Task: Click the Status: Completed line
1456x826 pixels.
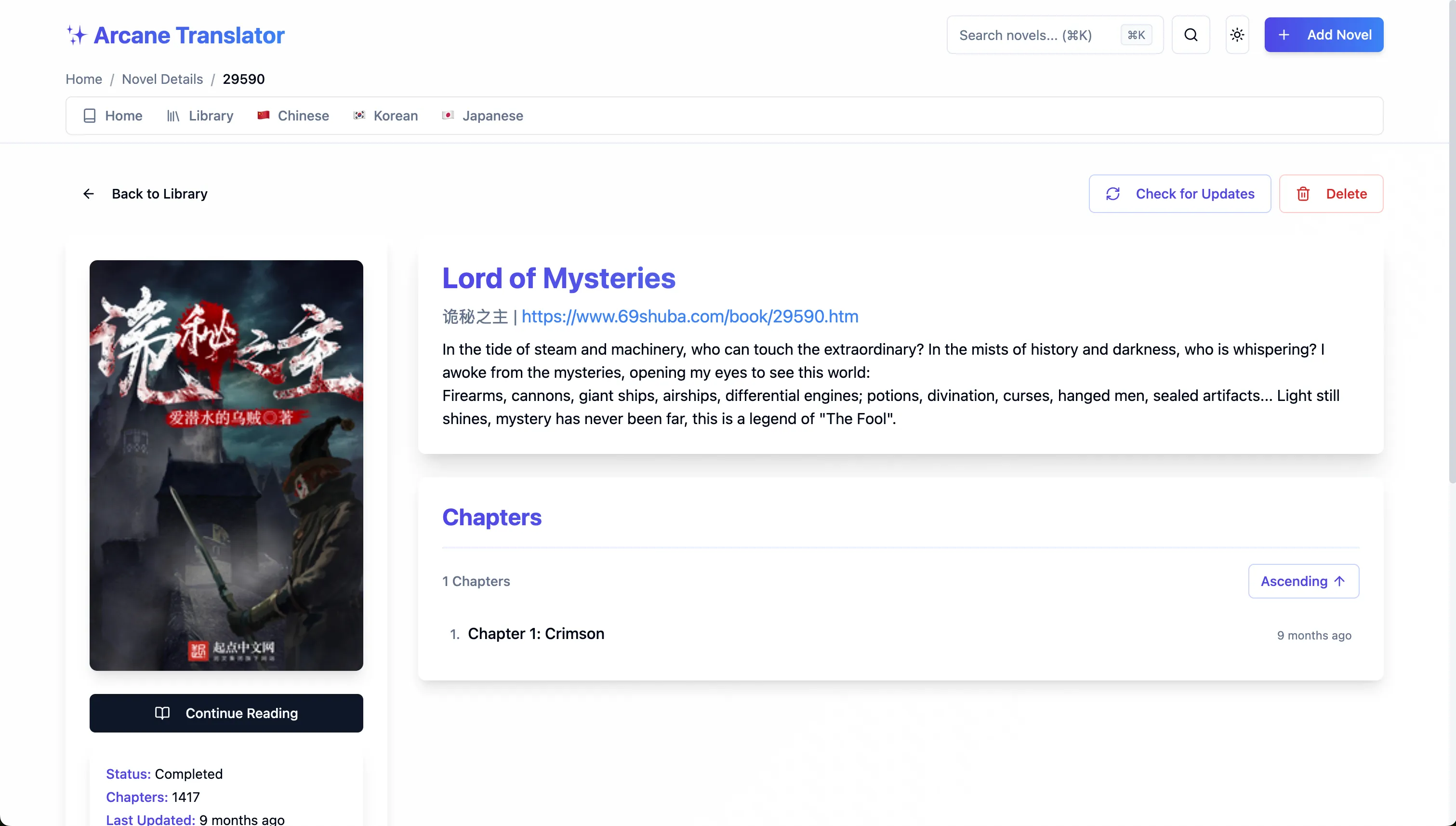Action: click(x=164, y=774)
